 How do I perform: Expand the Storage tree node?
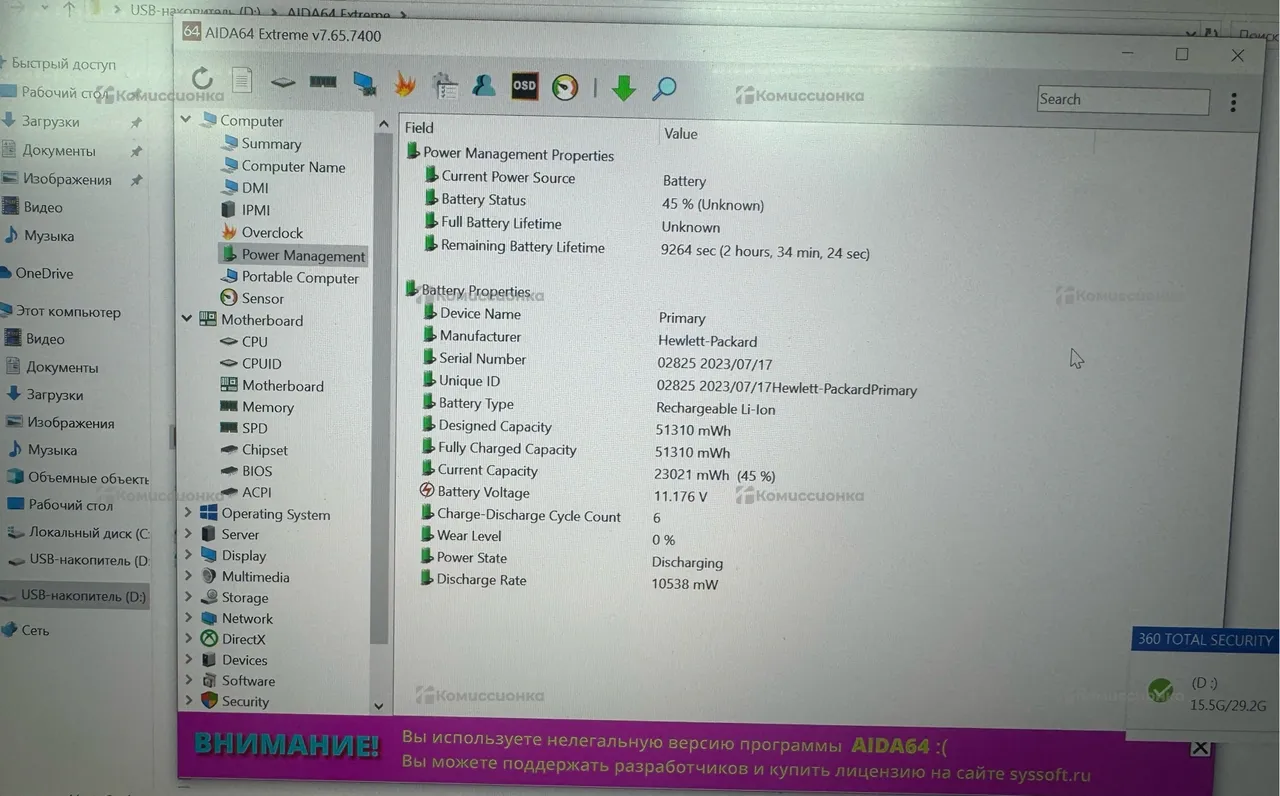click(x=188, y=597)
